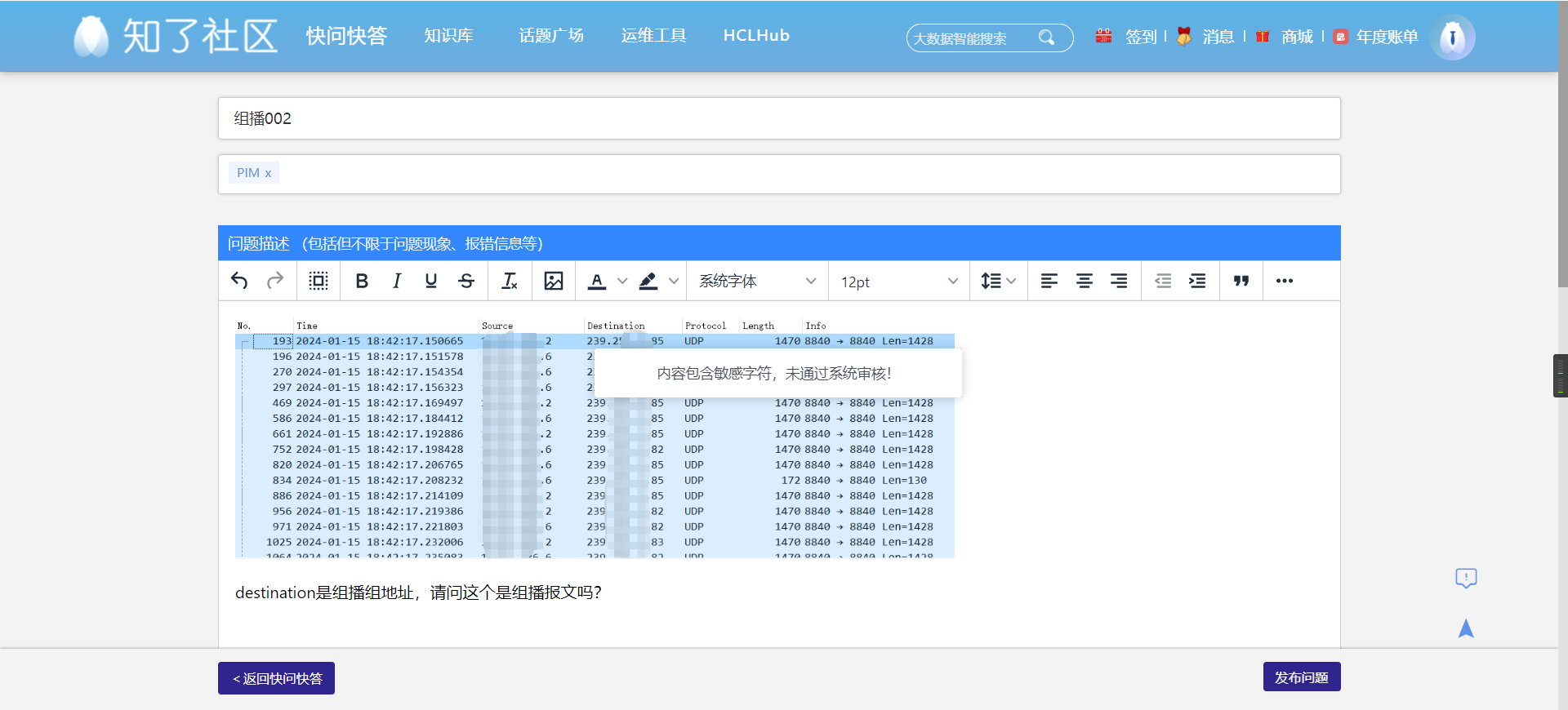Center-align the text
Viewport: 1568px width, 710px height.
point(1085,281)
